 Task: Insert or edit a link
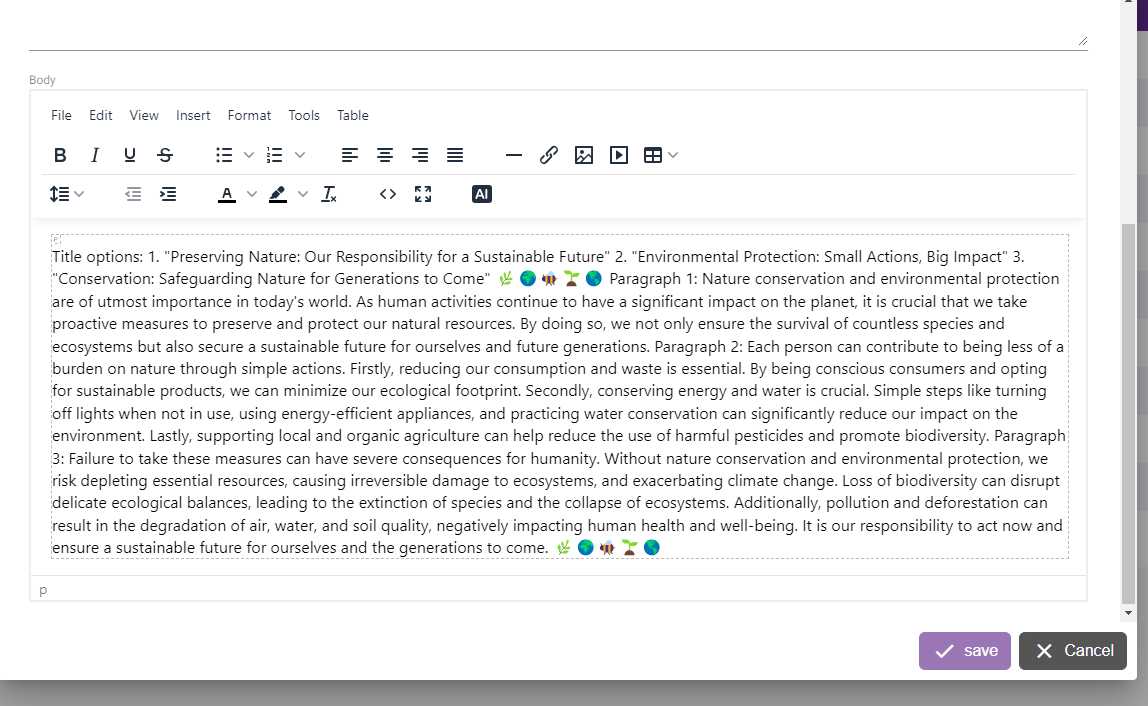[549, 155]
